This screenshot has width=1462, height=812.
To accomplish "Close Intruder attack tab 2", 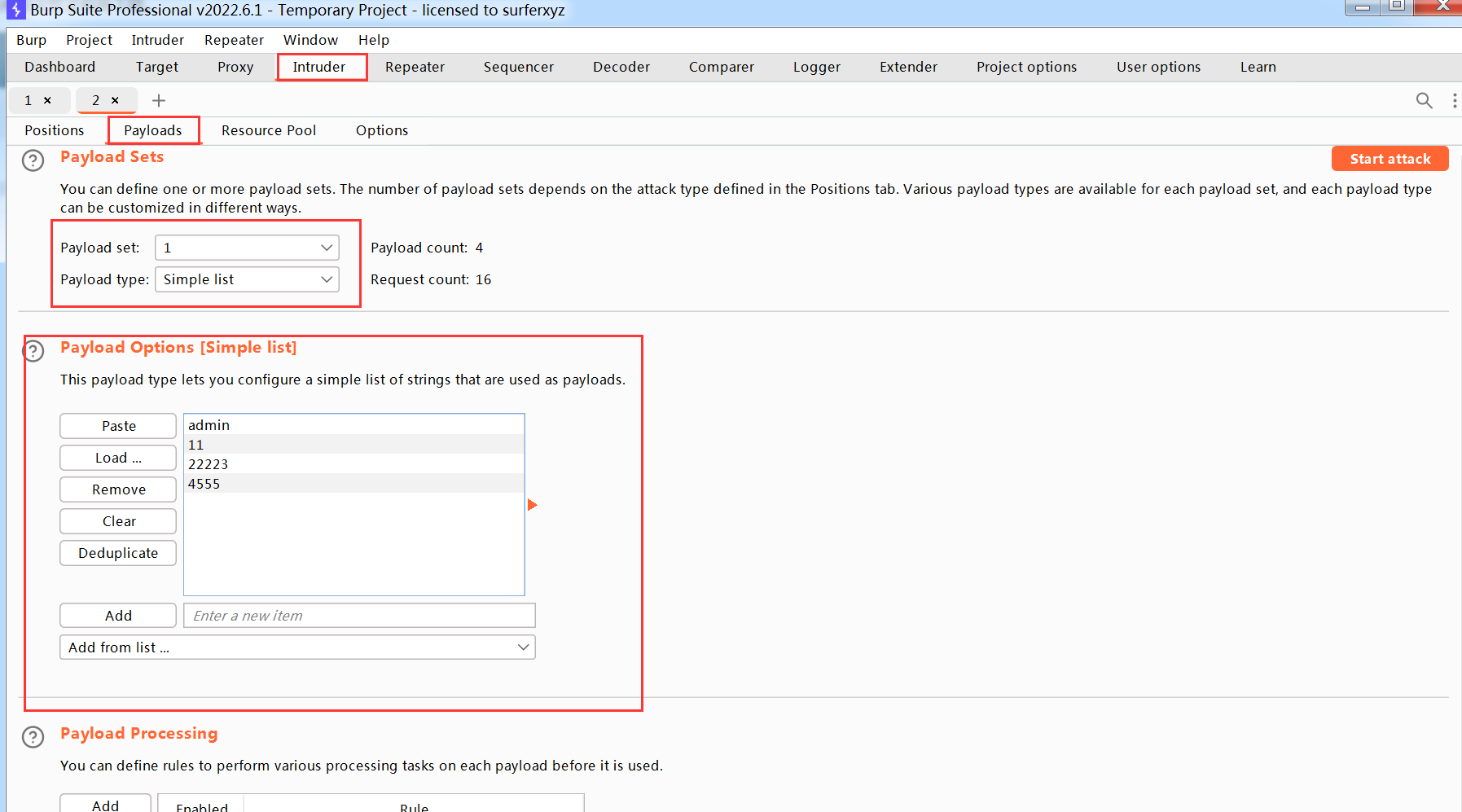I will click(115, 100).
